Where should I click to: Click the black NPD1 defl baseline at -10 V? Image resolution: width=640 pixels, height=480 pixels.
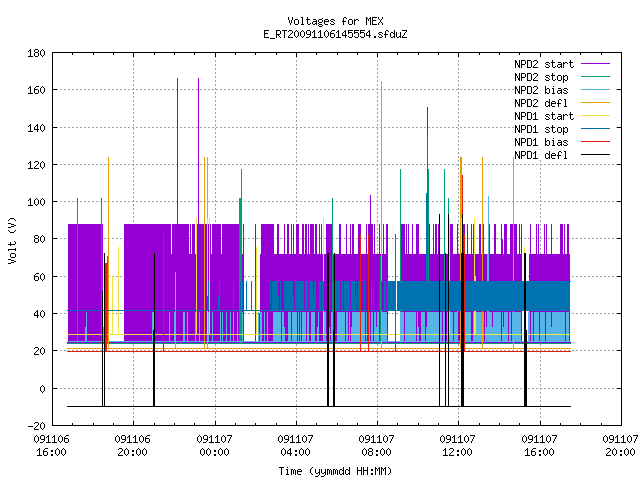[x=318, y=406]
